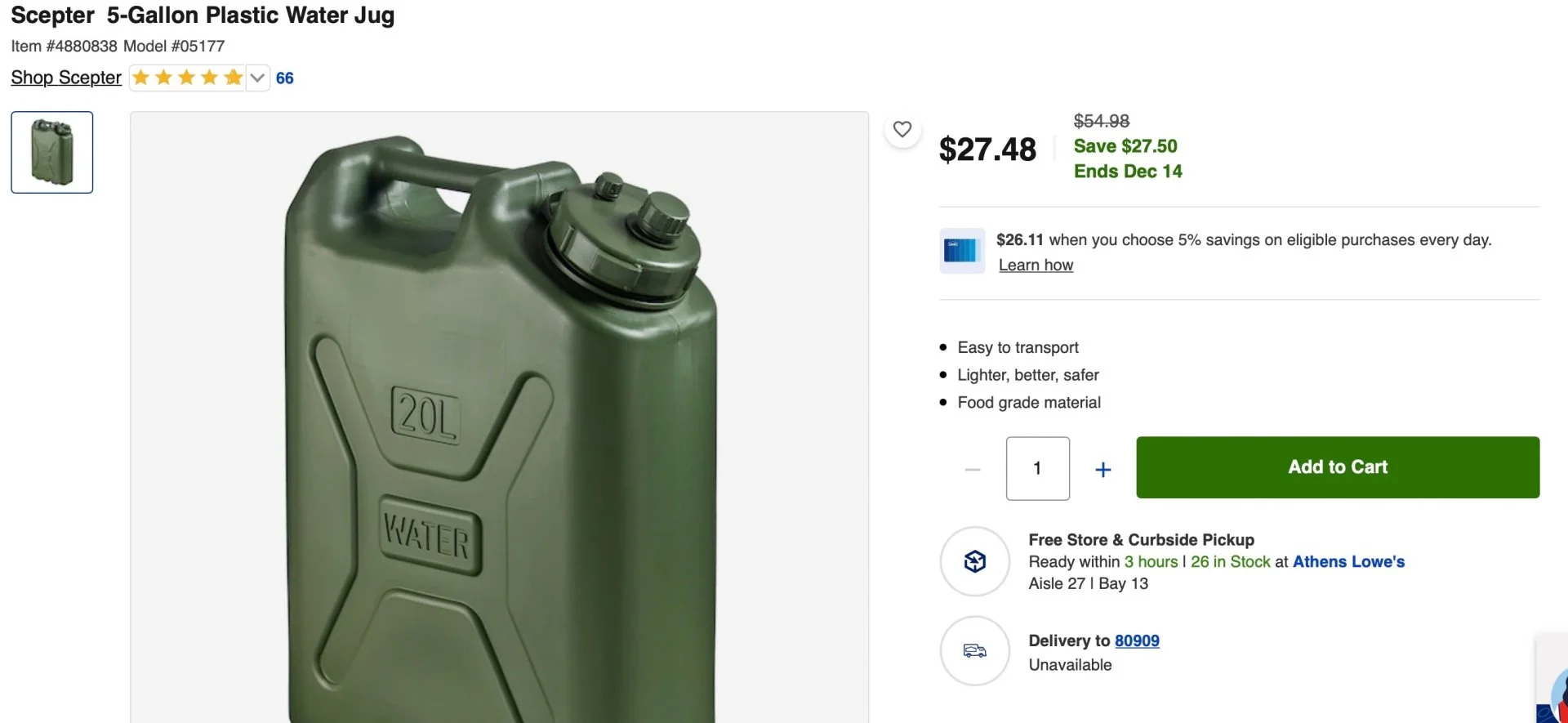
Task: Click the store pickup box icon
Action: point(975,561)
